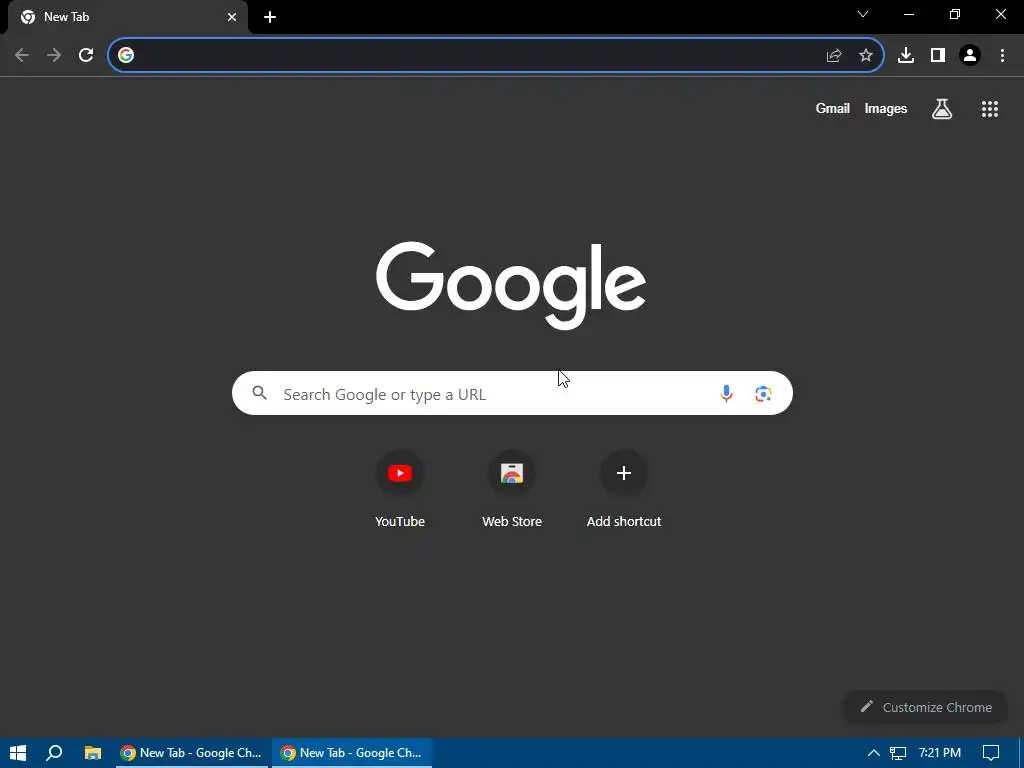
Task: Switch to the first Chrome taskbar window
Action: pyautogui.click(x=191, y=753)
